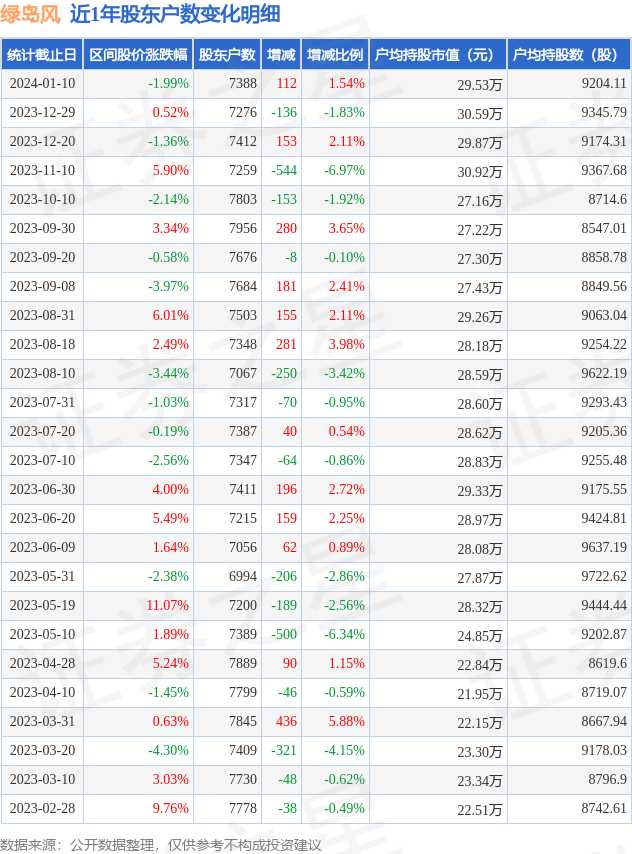Select the 户均持股市值（元） column header
Screen dimensions: 632x854
click(x=437, y=55)
